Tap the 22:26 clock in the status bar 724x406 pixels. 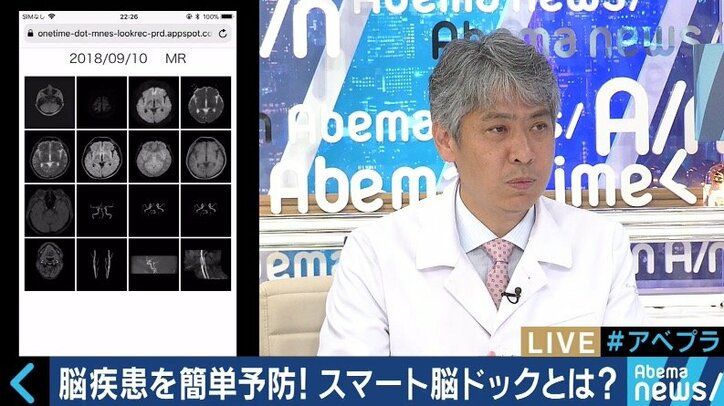pyautogui.click(x=129, y=17)
